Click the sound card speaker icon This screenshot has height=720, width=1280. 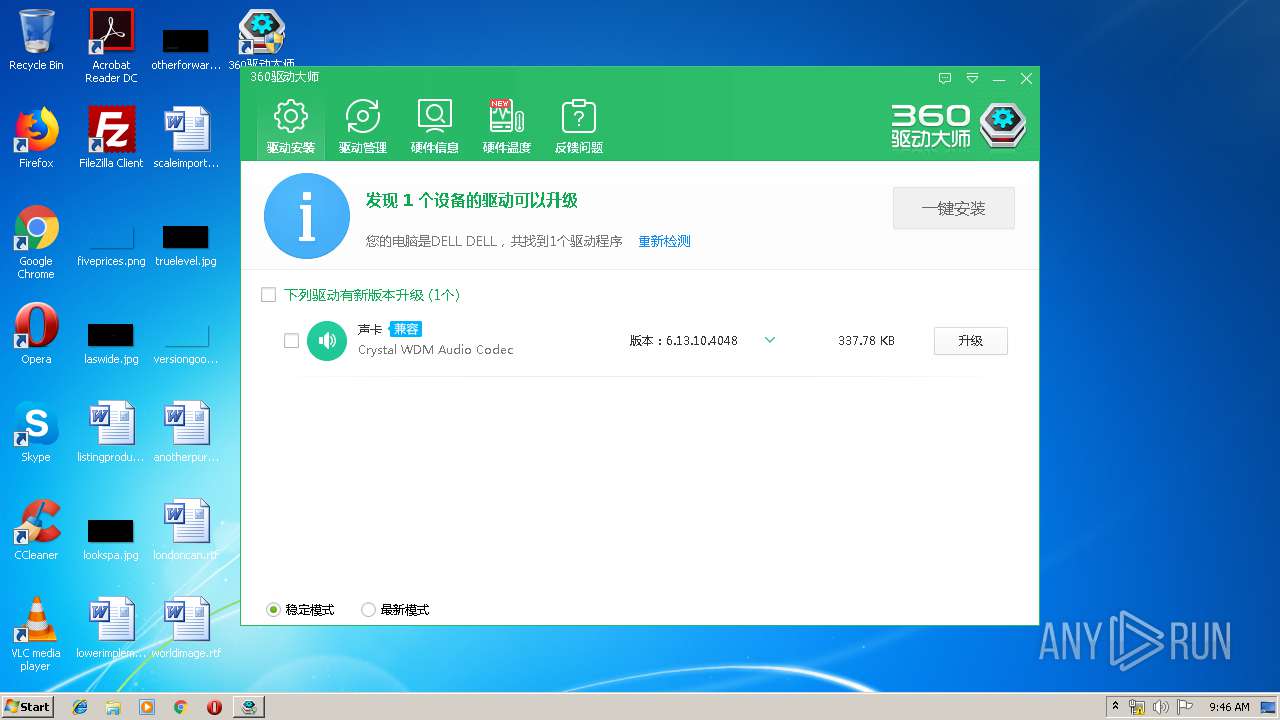point(327,341)
